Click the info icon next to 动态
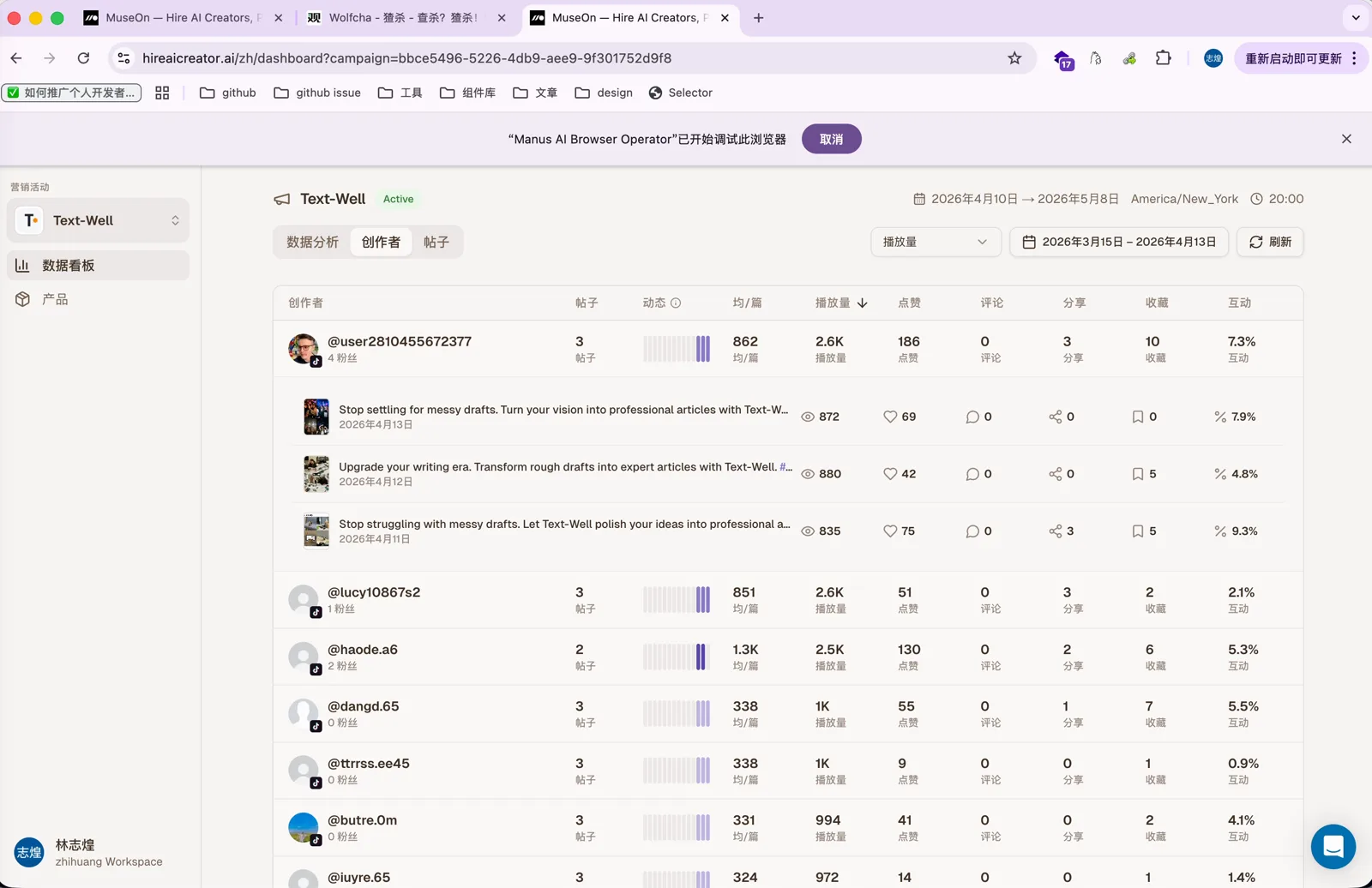This screenshot has height=888, width=1372. point(676,303)
